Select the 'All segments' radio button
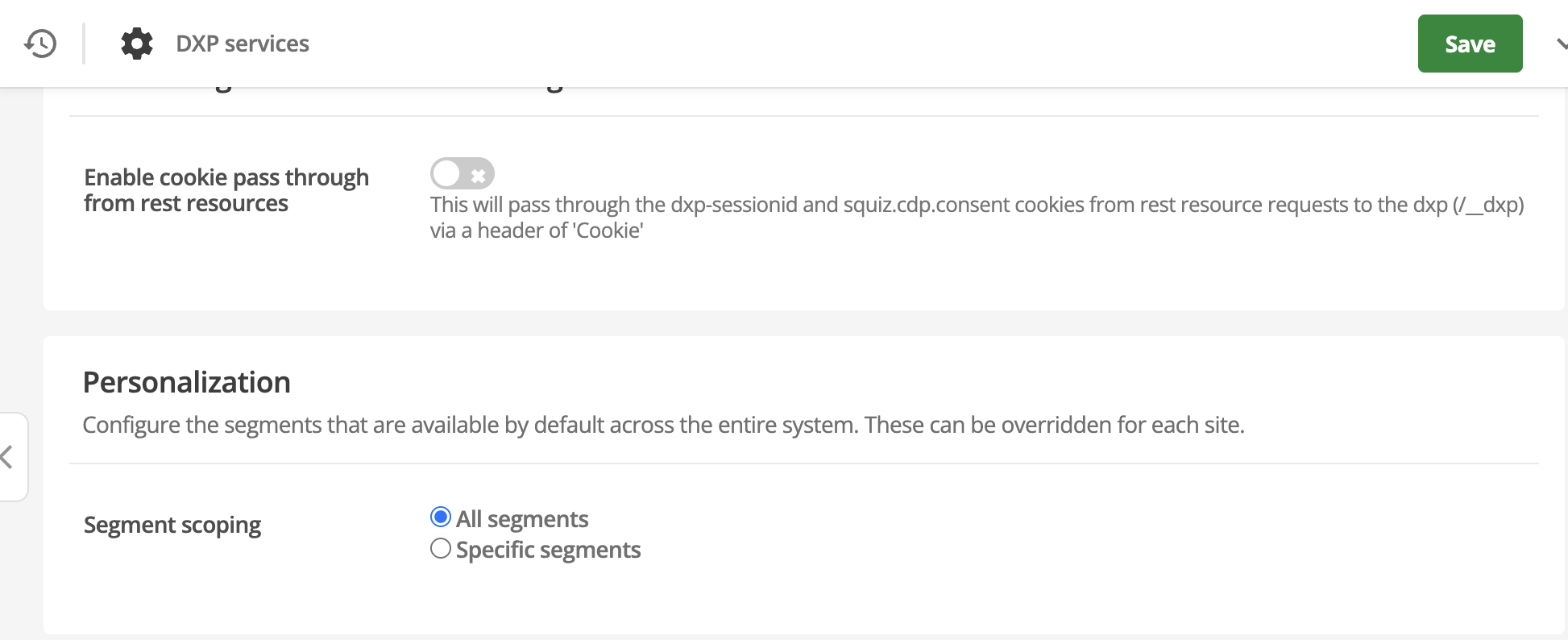The height and width of the screenshot is (640, 1568). pos(440,517)
